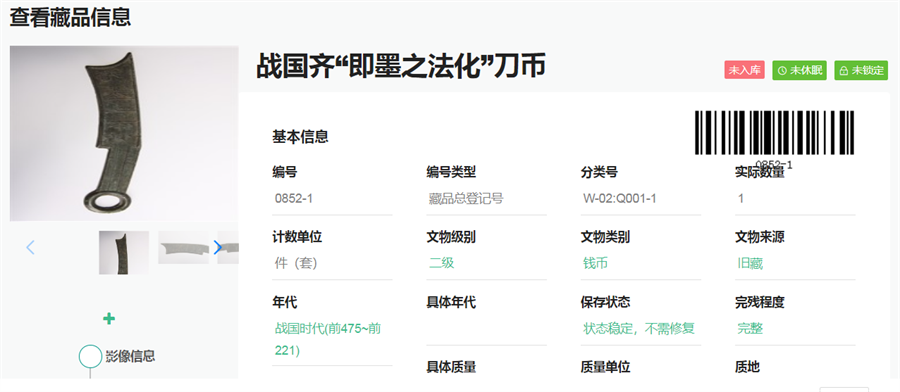The image size is (900, 392).
Task: Show next thumbnail with right arrow
Action: tap(217, 247)
